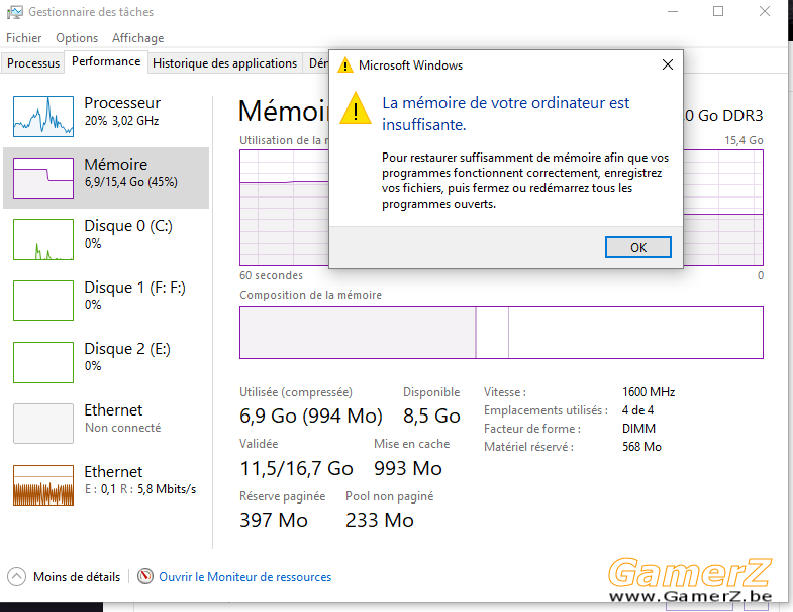The height and width of the screenshot is (612, 793).
Task: Switch to Historique des applications tab
Action: pyautogui.click(x=225, y=63)
